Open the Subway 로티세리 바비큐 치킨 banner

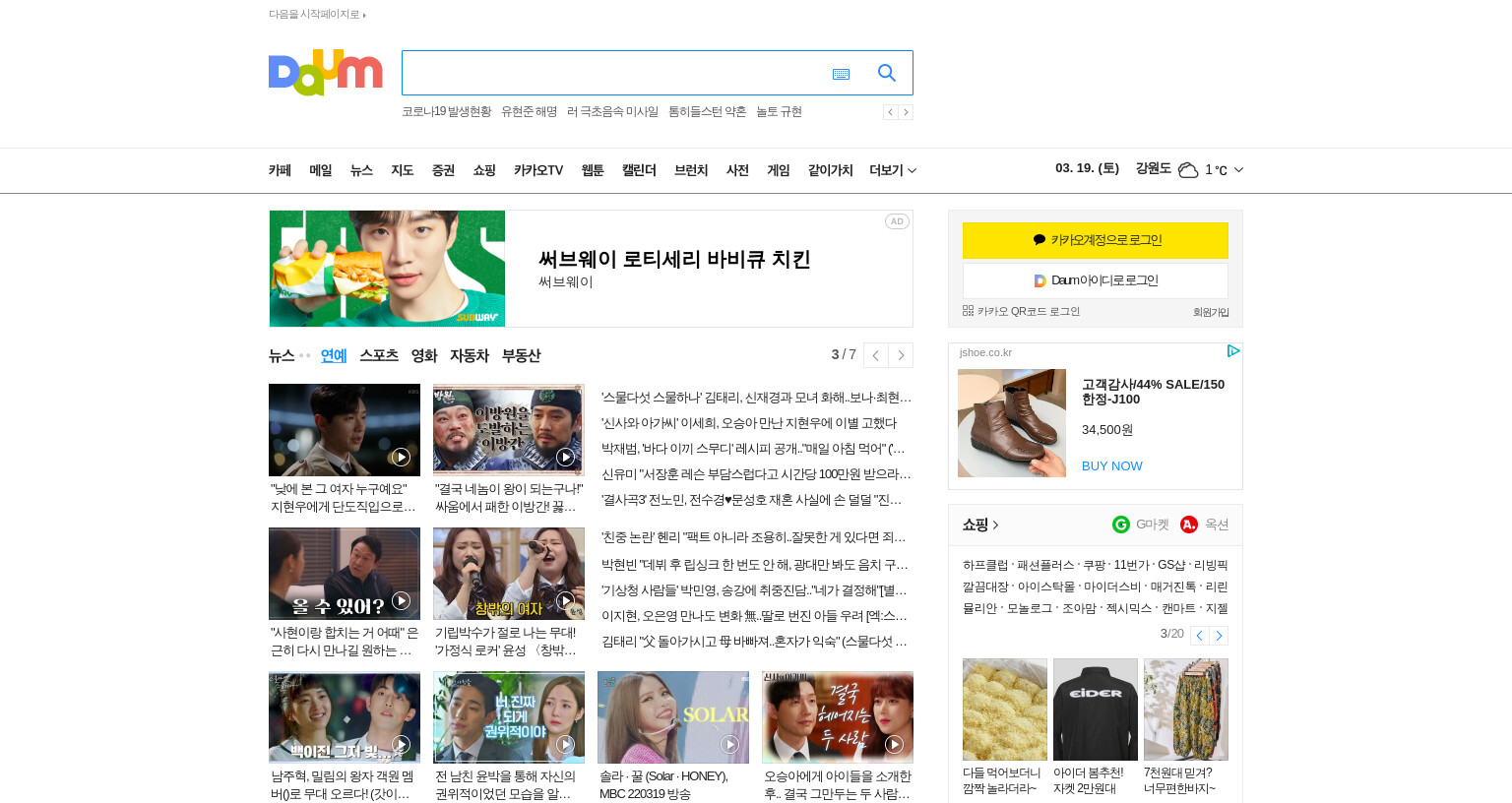[x=591, y=269]
